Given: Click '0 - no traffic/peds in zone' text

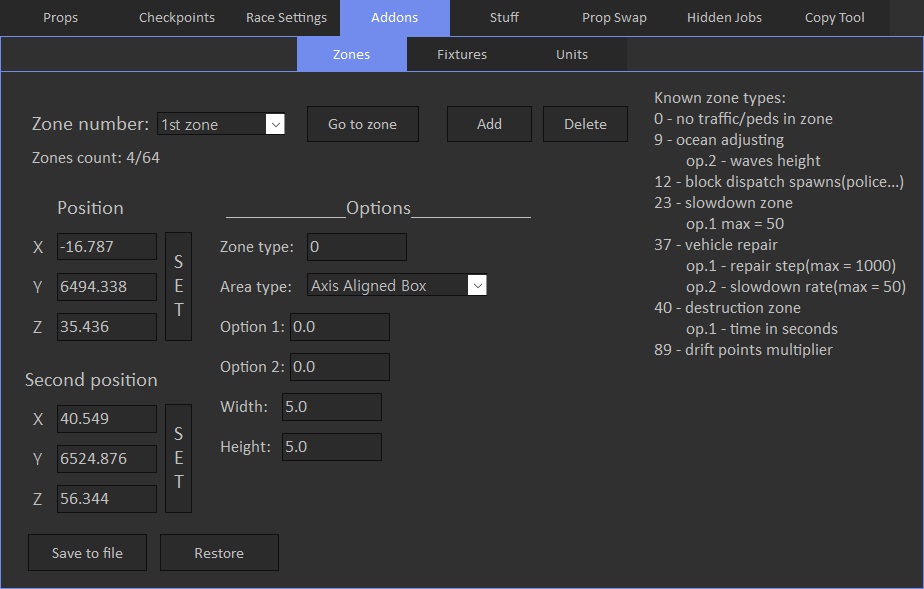Looking at the screenshot, I should click(x=743, y=119).
